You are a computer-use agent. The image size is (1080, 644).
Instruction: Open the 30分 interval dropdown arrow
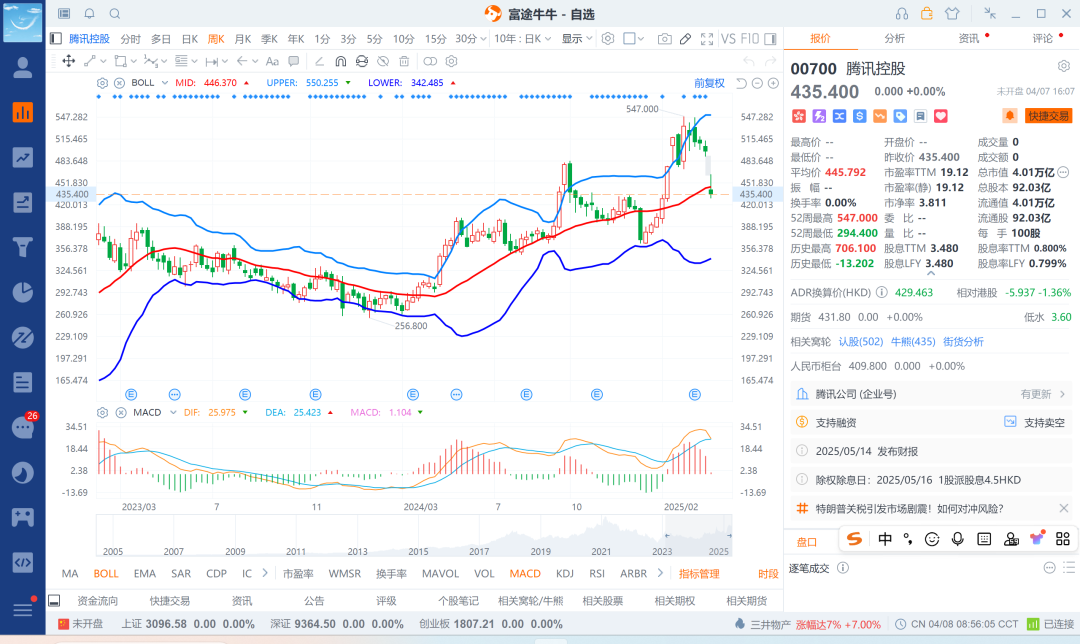(x=484, y=39)
